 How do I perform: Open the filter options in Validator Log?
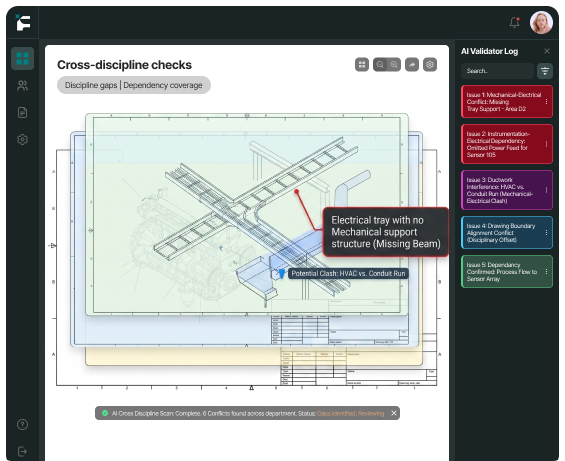[x=545, y=71]
